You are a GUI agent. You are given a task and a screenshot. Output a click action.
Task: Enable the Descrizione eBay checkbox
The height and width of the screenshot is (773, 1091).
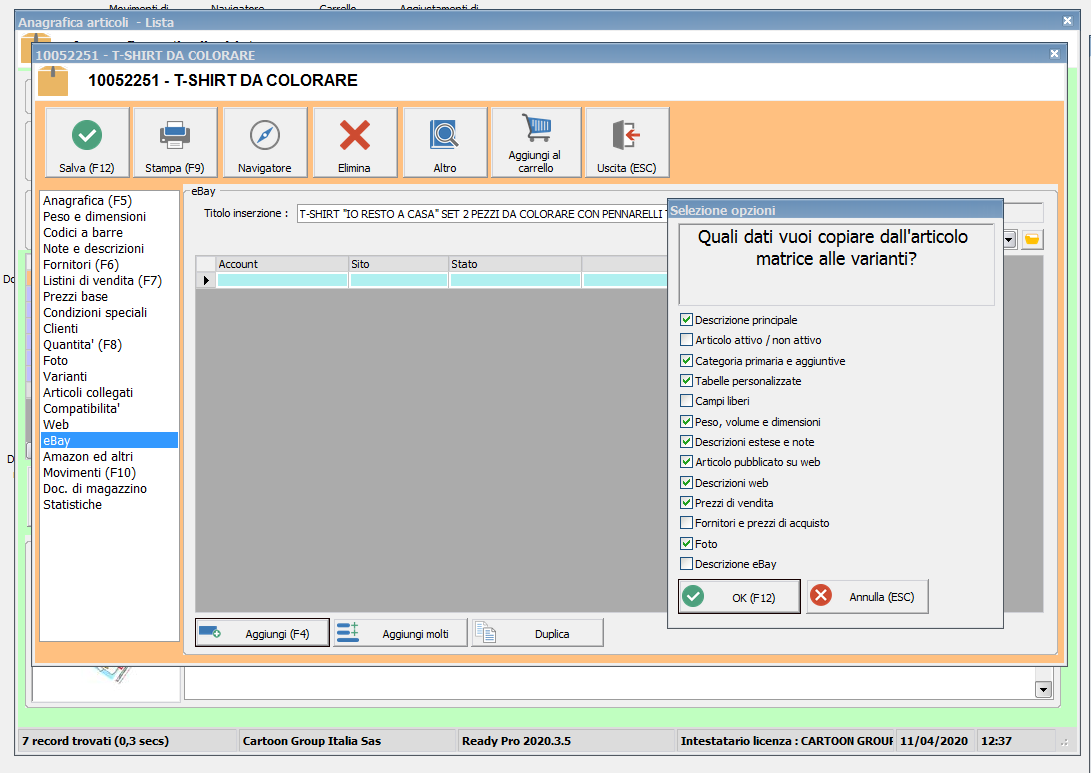pyautogui.click(x=686, y=564)
